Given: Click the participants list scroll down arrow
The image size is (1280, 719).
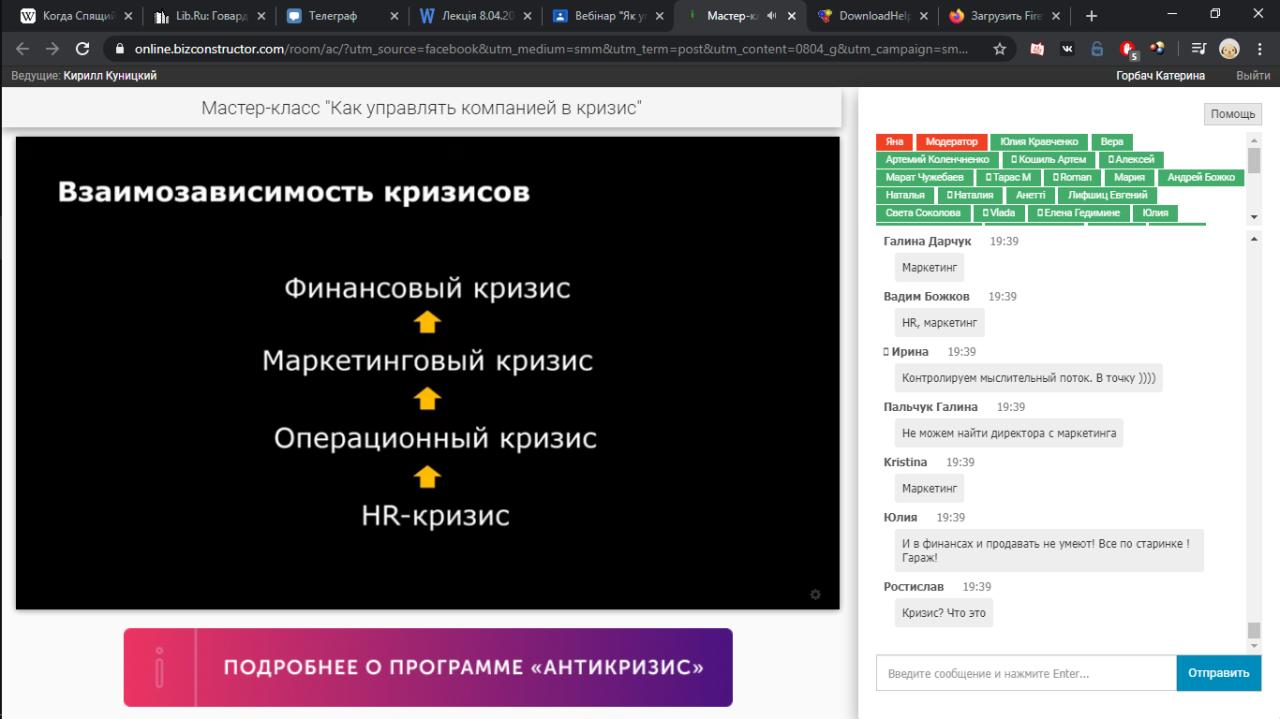Looking at the screenshot, I should (x=1254, y=217).
